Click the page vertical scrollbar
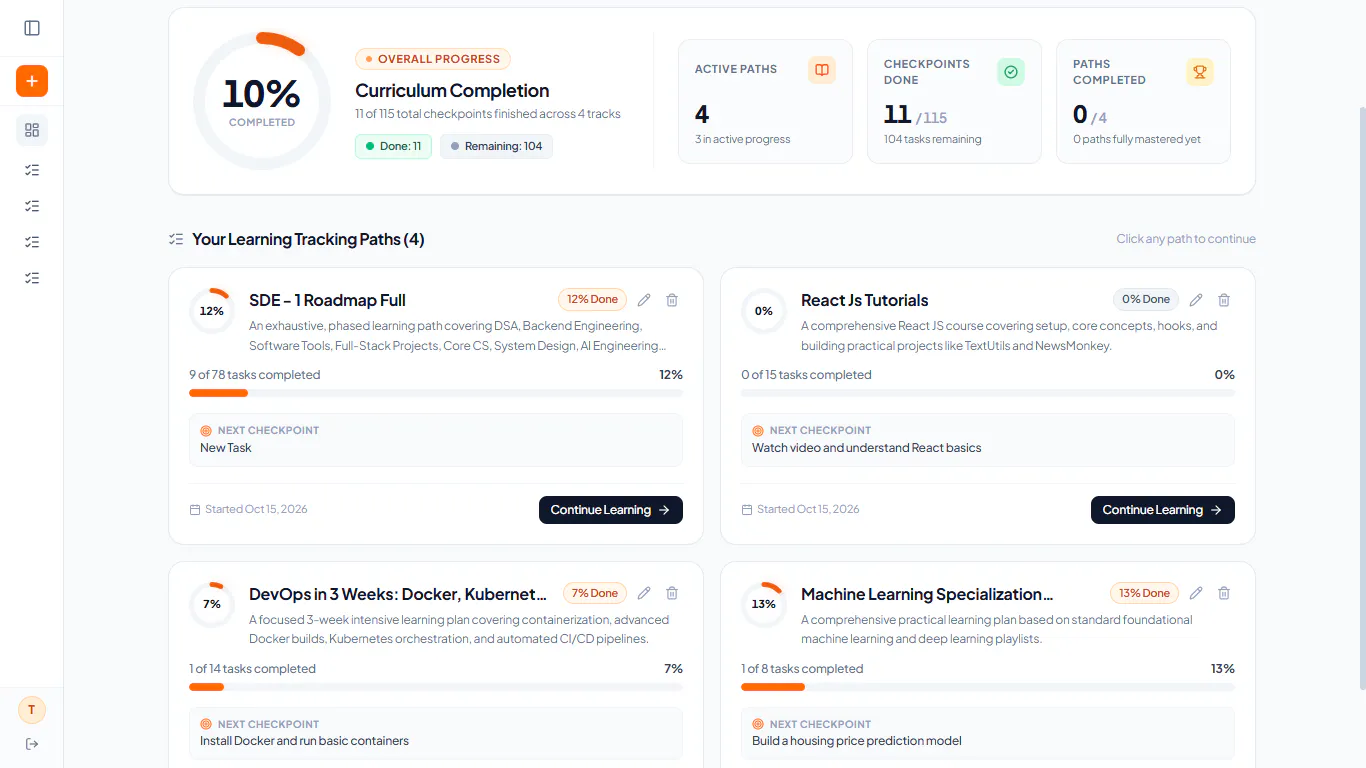Image resolution: width=1366 pixels, height=768 pixels. [x=1361, y=398]
